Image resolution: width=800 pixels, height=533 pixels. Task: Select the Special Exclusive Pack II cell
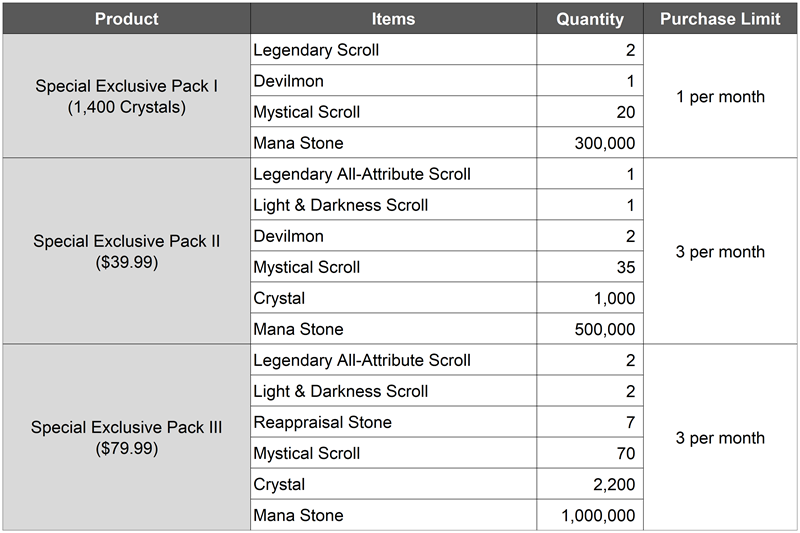[127, 251]
